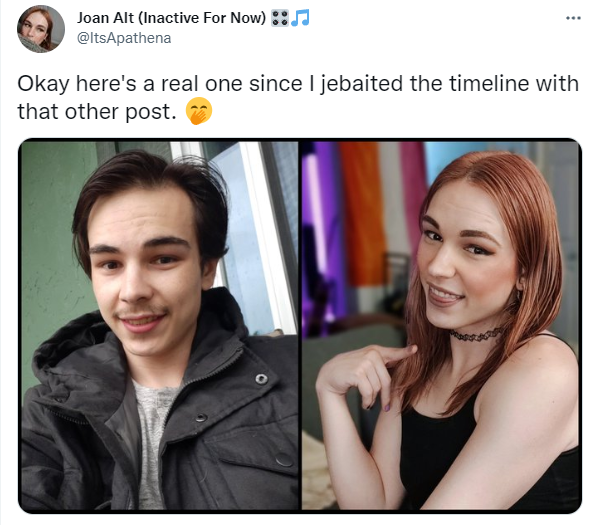
Task: Click the hand-over-mouth emoji in the tweet
Action: 199,111
